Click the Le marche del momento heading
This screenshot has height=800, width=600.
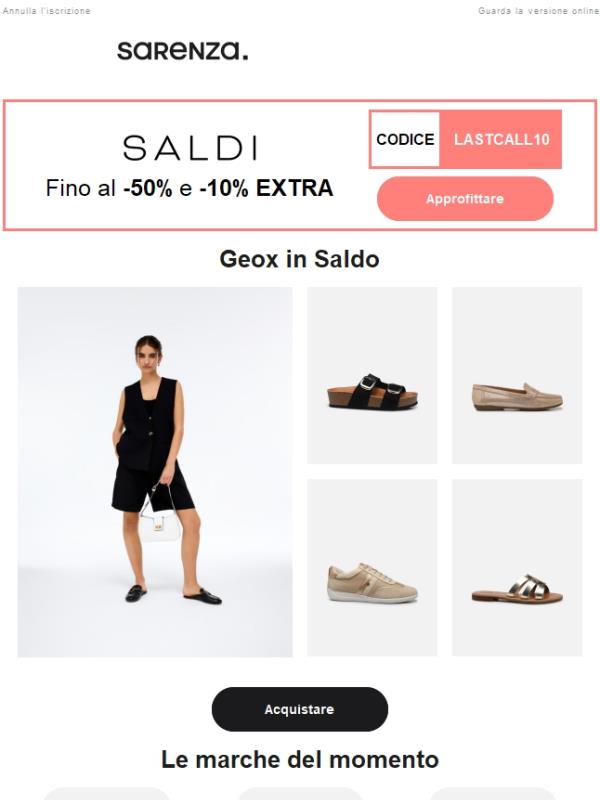point(300,759)
